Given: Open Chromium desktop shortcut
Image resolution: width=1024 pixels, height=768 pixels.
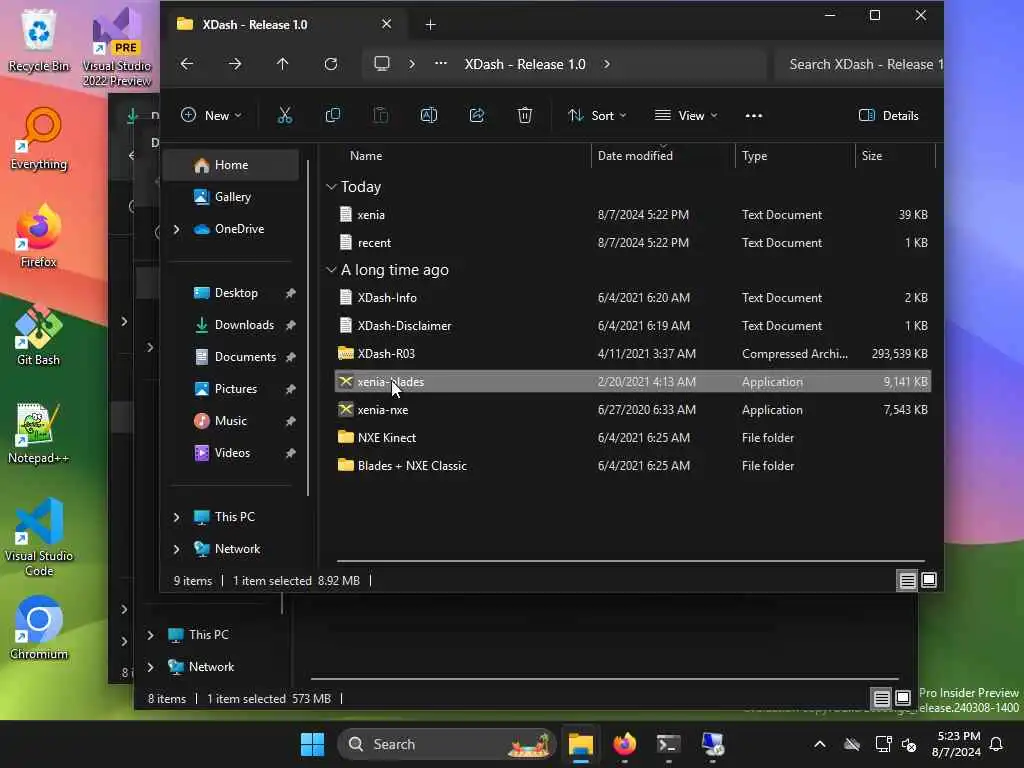Looking at the screenshot, I should tap(39, 628).
